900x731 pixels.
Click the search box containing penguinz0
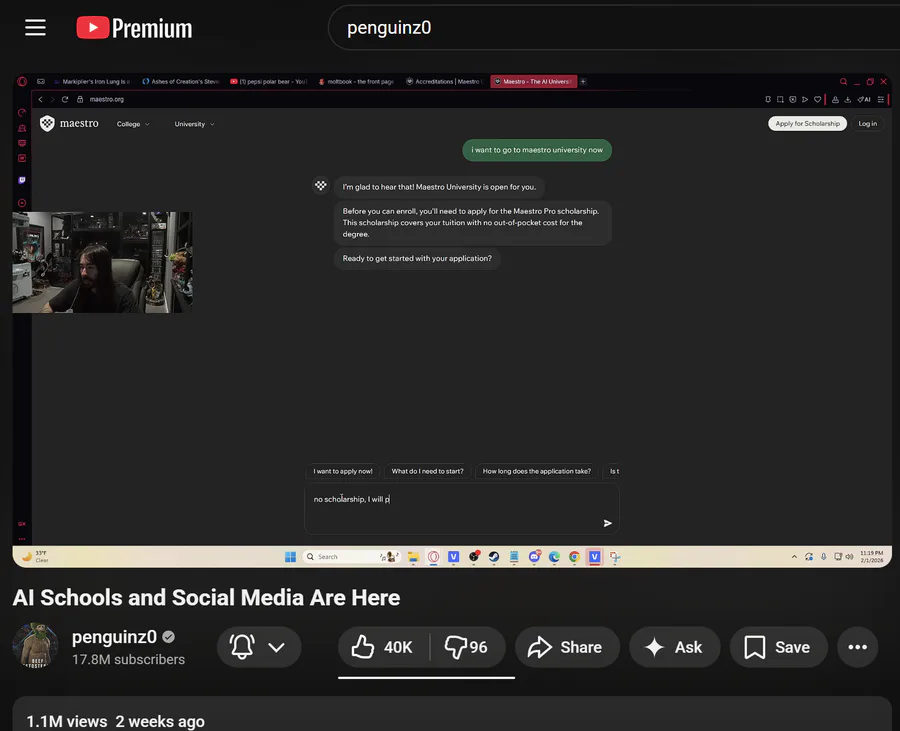[x=614, y=28]
